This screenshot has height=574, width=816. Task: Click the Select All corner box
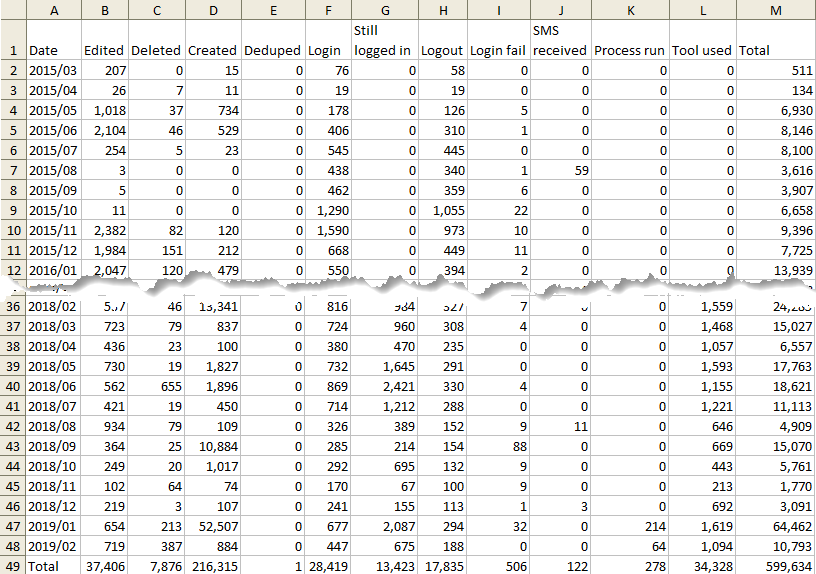coord(12,9)
